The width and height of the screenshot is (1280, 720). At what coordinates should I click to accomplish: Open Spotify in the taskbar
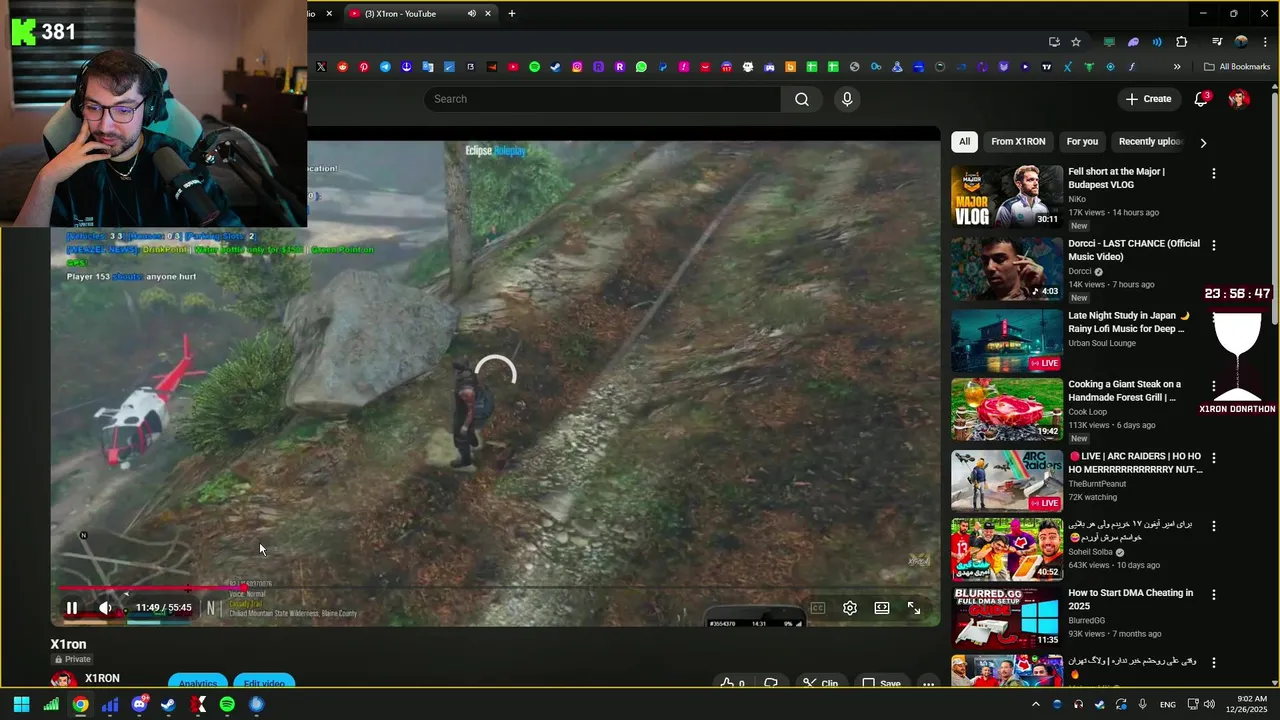(x=227, y=704)
